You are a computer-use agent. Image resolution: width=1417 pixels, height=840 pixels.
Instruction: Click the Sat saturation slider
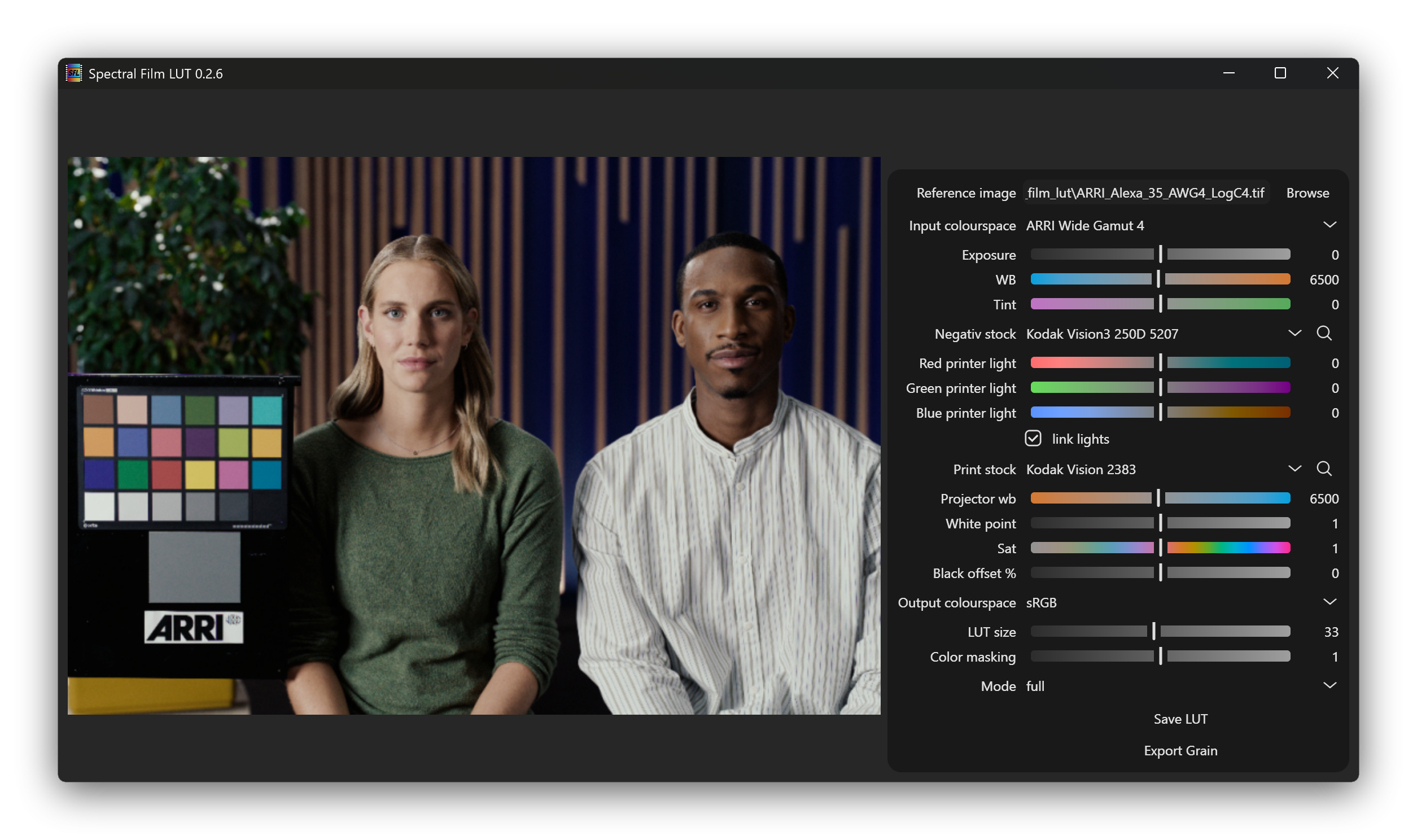[x=1160, y=548]
